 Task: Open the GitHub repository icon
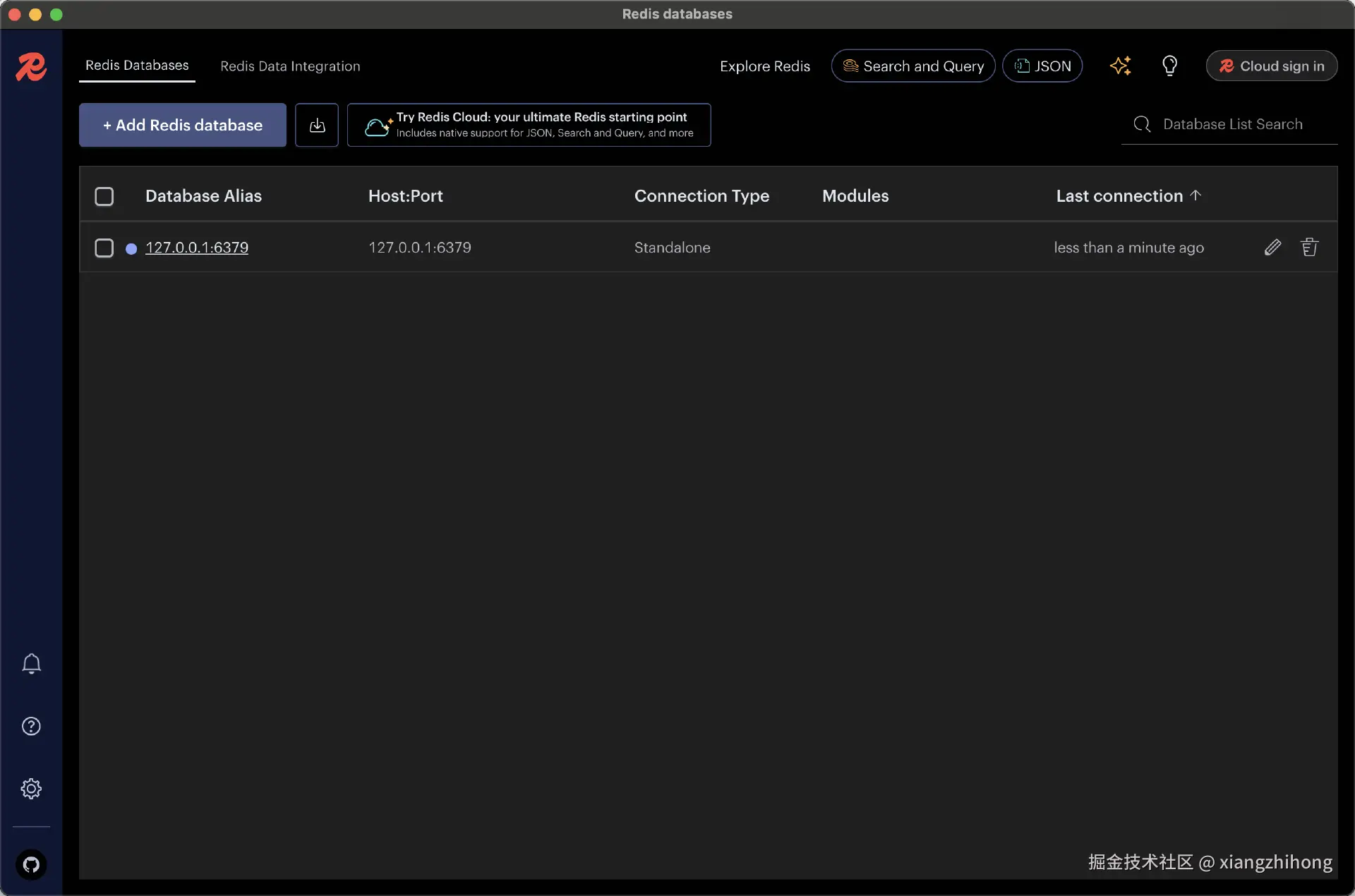31,864
